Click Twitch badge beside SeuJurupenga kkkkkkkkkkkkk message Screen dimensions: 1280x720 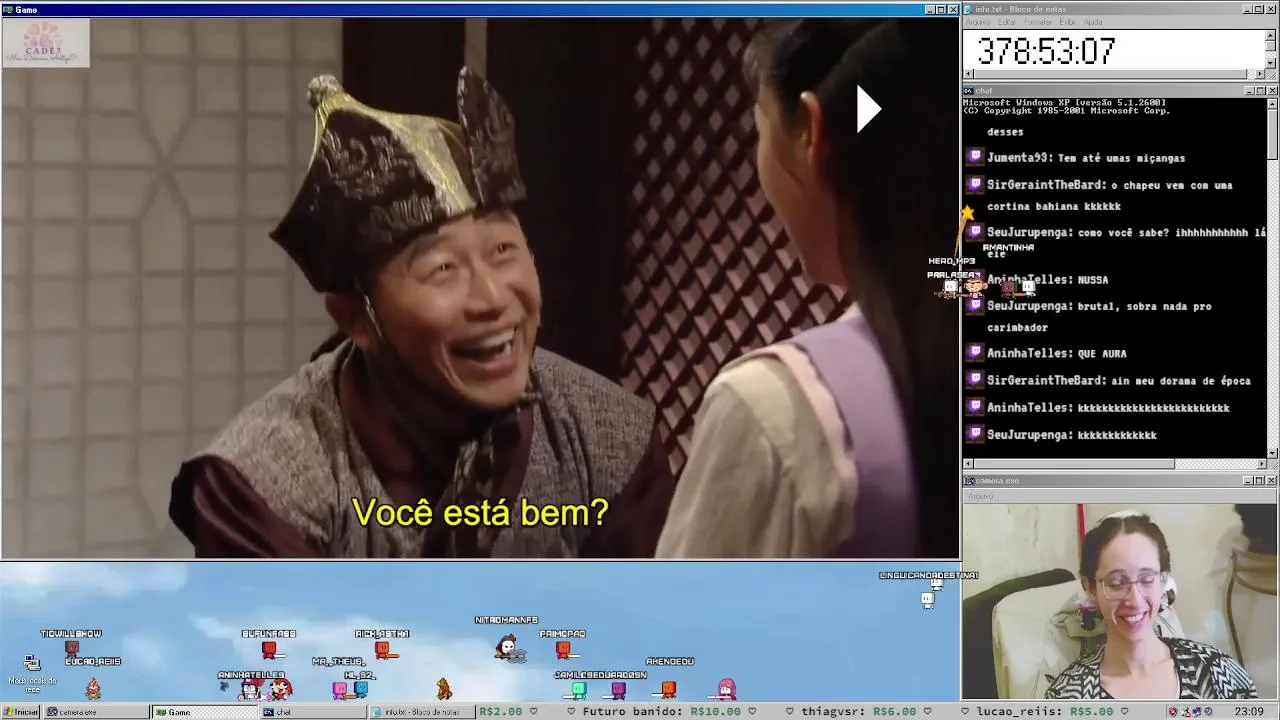(x=975, y=433)
